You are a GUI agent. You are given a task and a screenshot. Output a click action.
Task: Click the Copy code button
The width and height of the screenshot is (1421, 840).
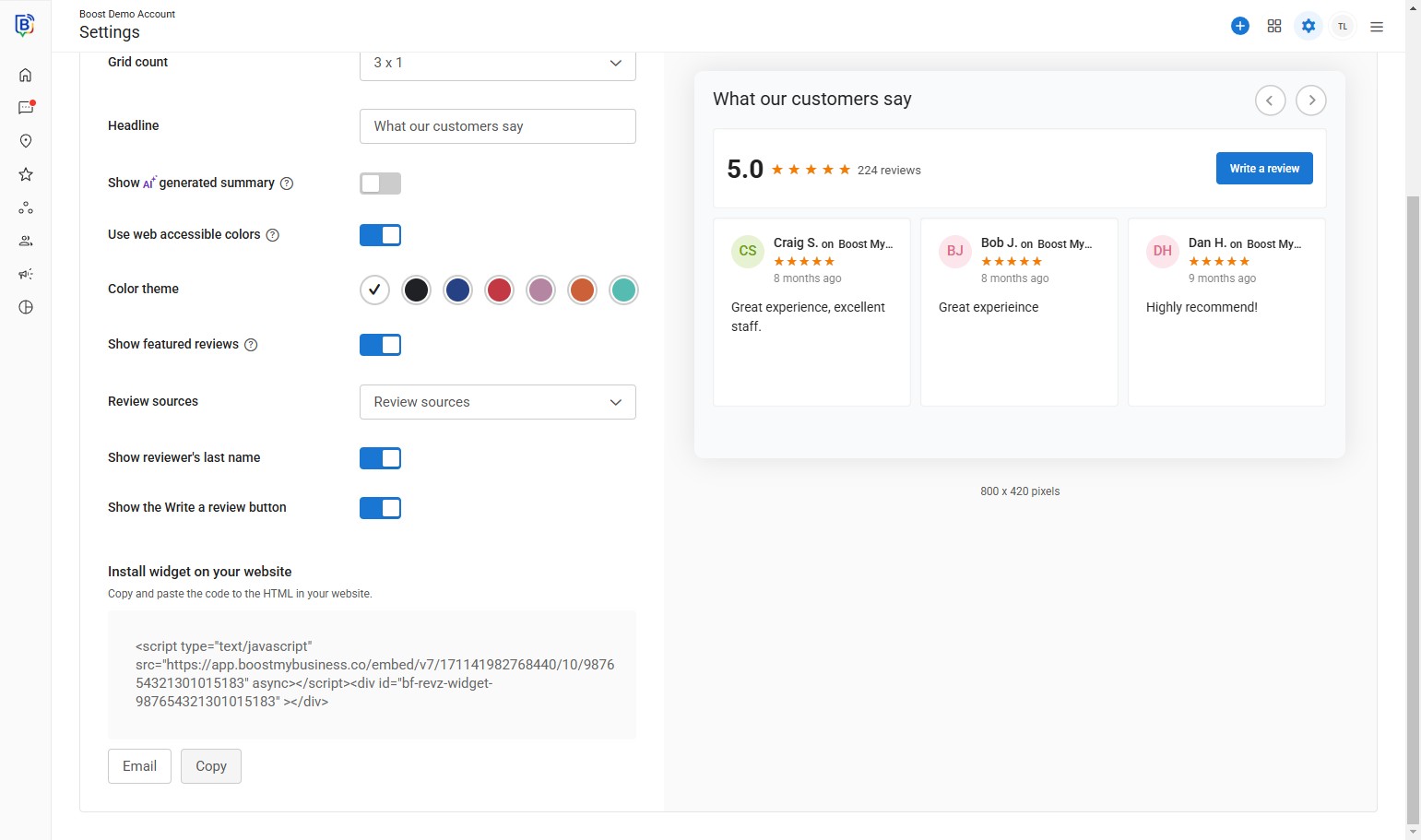pyautogui.click(x=211, y=766)
